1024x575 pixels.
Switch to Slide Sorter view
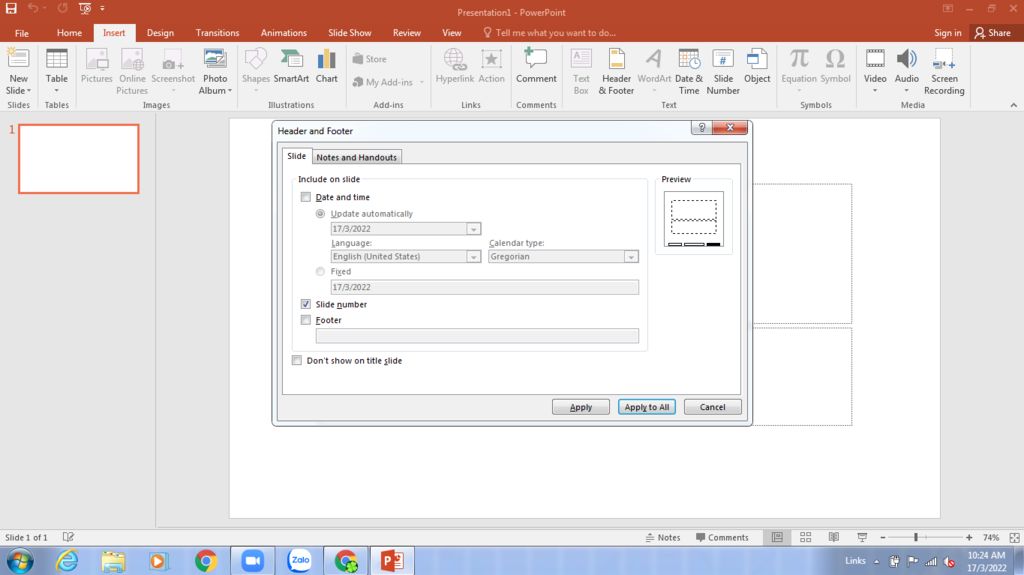805,537
